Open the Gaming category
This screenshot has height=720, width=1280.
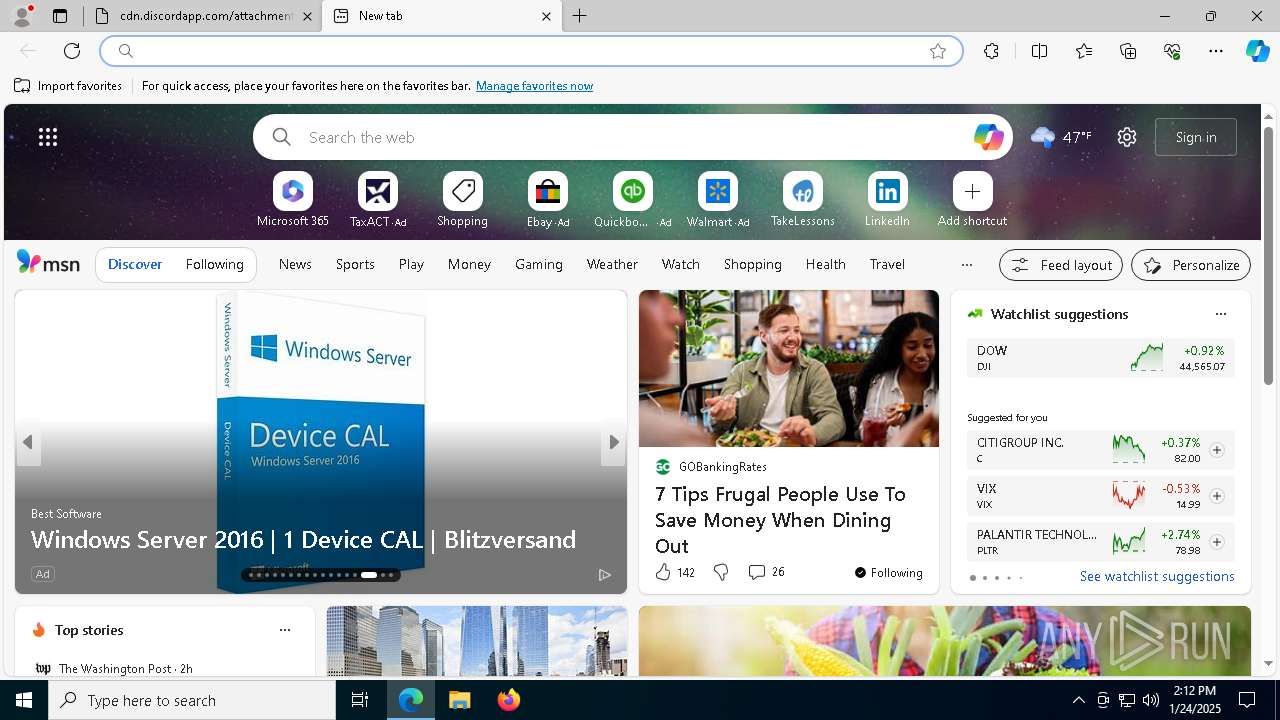539,264
